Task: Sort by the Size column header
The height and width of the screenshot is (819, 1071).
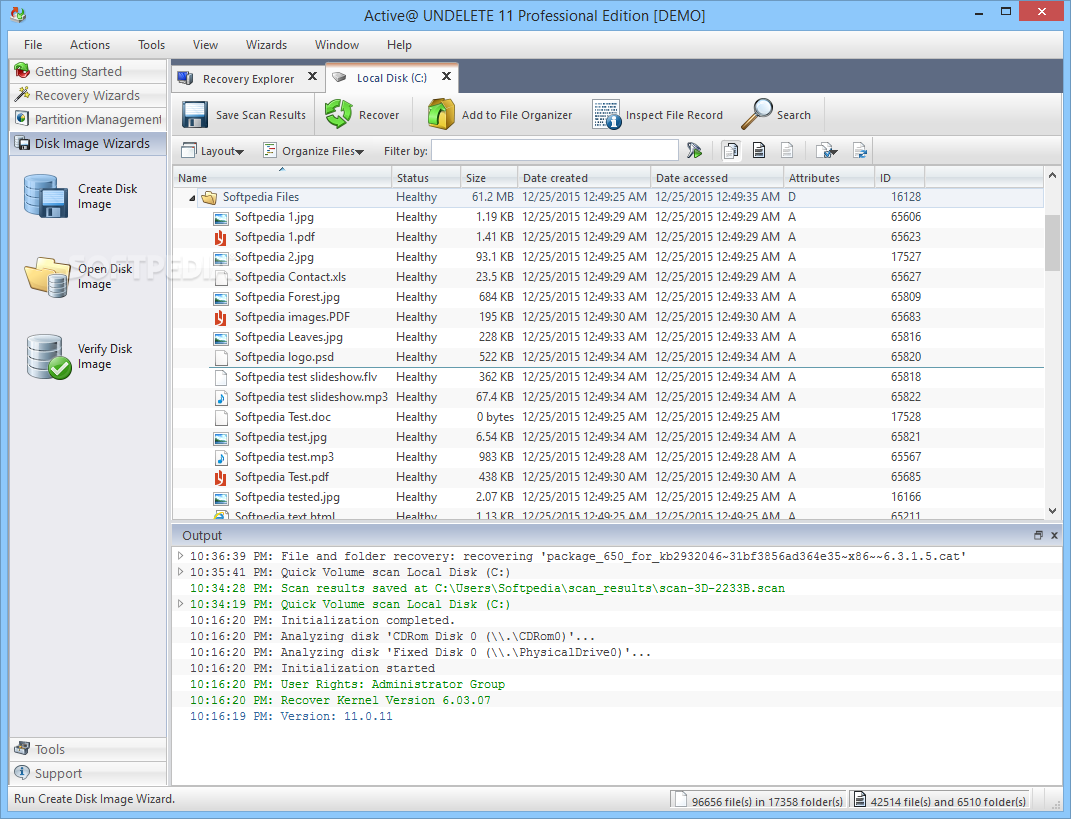Action: (489, 178)
